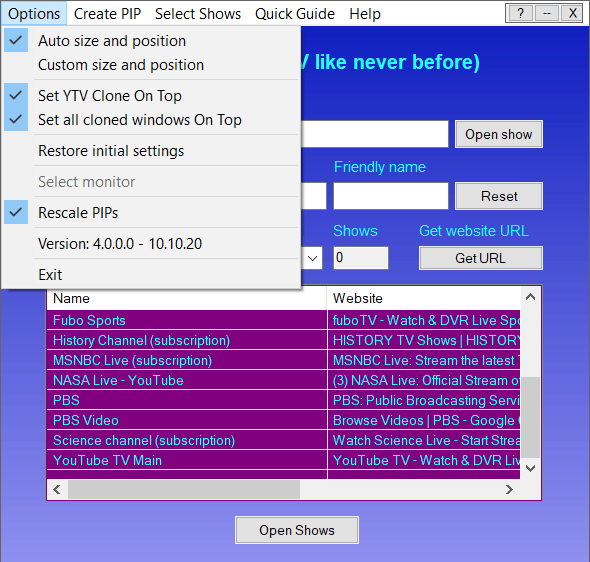
Task: Toggle Set YTV Clone On Top
Action: tap(151, 96)
